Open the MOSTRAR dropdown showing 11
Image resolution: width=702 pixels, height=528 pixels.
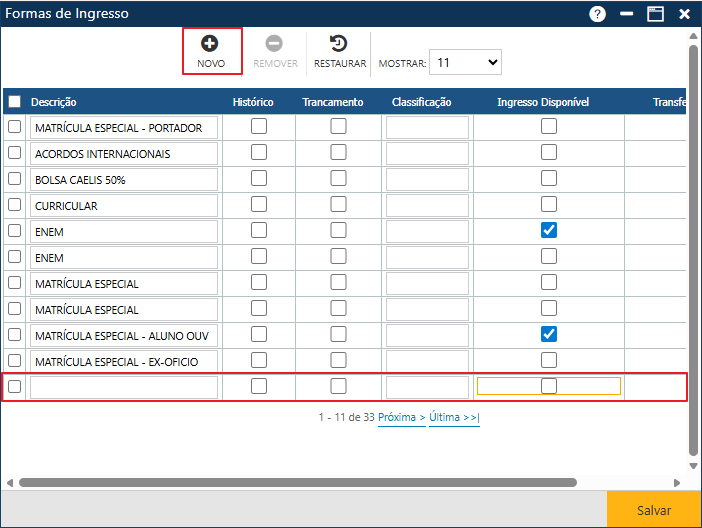pos(465,62)
